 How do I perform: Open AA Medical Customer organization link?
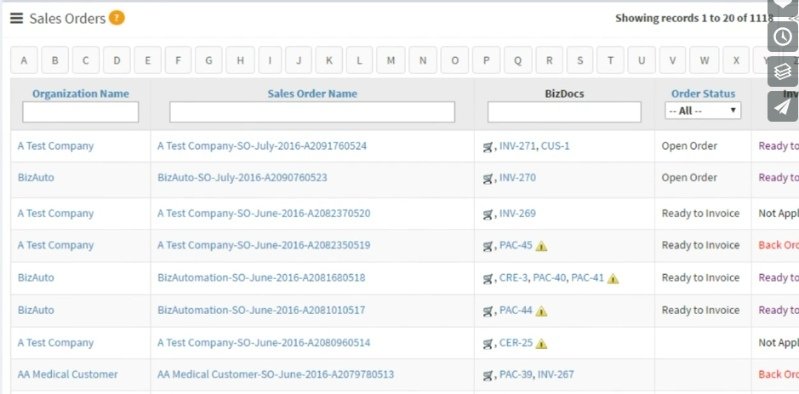click(68, 375)
